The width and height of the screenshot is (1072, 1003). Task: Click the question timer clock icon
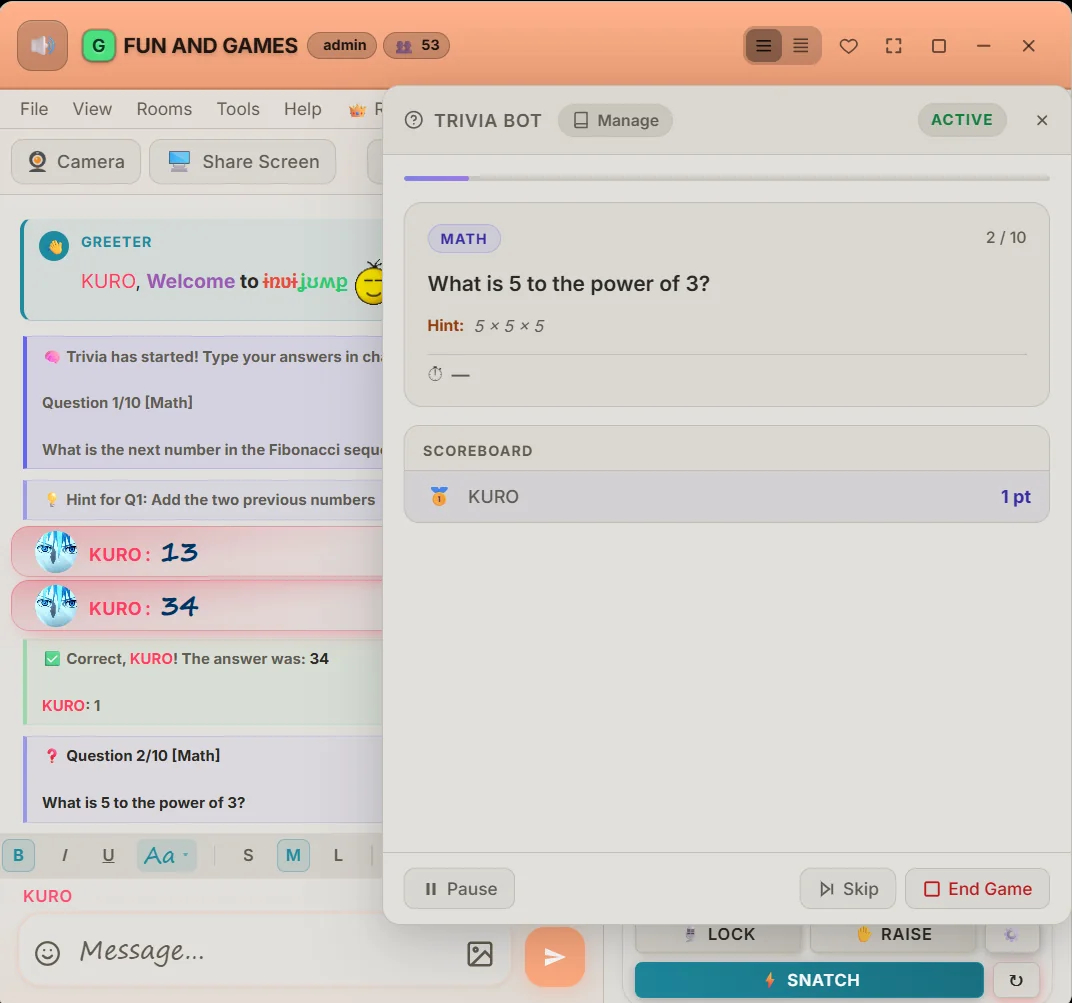point(436,374)
